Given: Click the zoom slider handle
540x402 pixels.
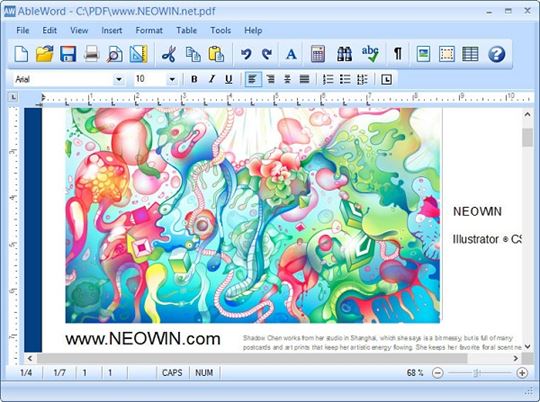Looking at the screenshot, I should [x=477, y=373].
